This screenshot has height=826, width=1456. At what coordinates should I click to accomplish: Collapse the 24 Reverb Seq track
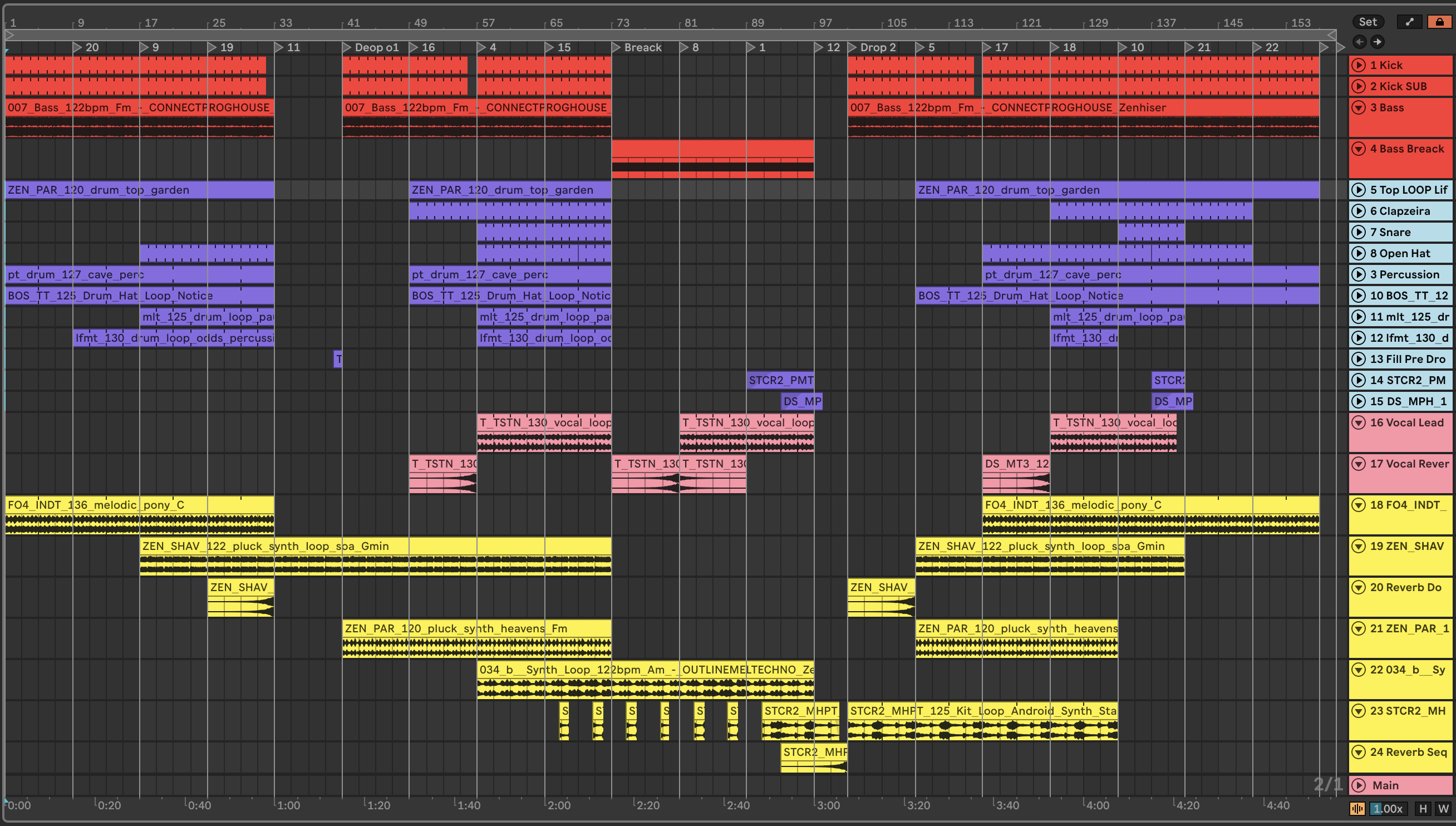tap(1359, 753)
